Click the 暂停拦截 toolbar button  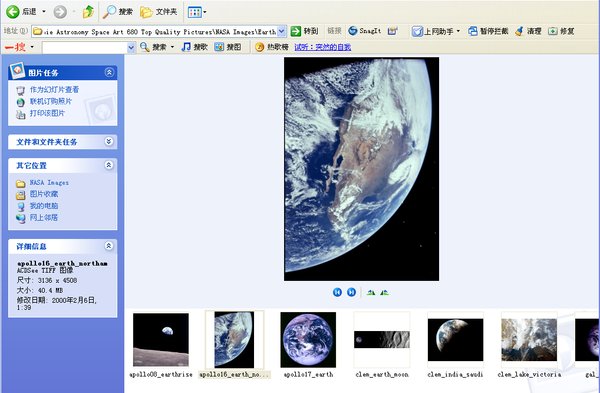tap(489, 31)
